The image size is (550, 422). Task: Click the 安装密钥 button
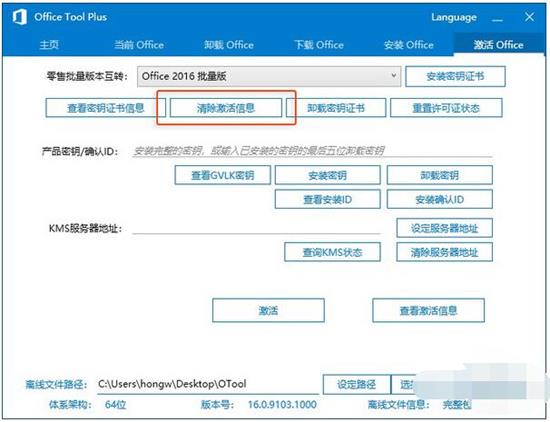point(328,175)
